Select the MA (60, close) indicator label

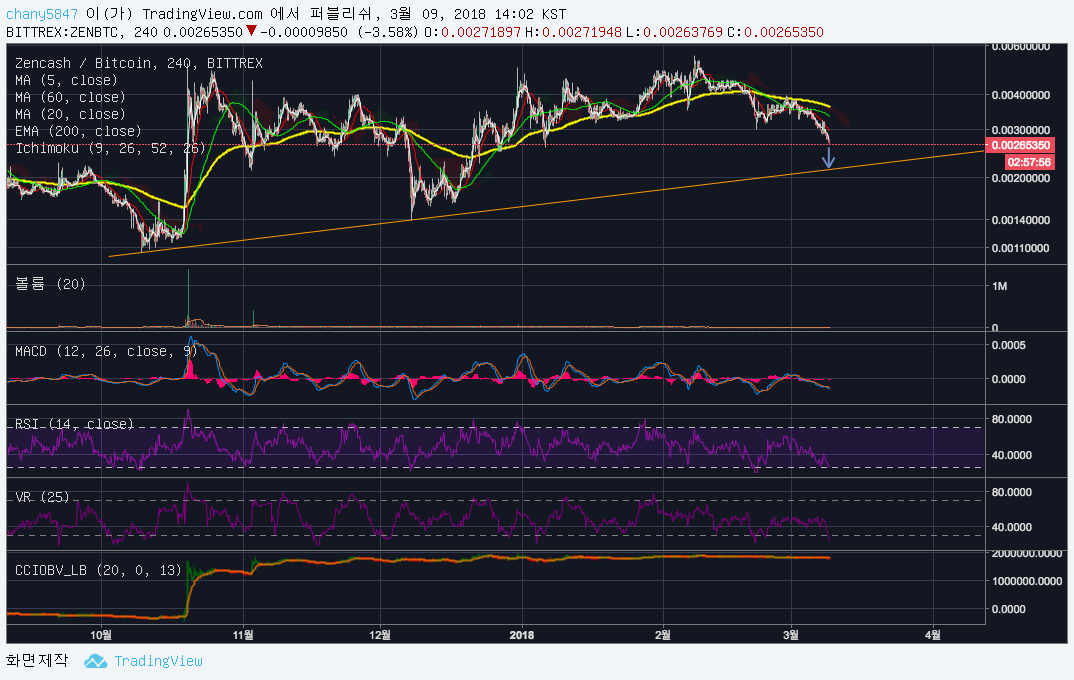tap(70, 97)
